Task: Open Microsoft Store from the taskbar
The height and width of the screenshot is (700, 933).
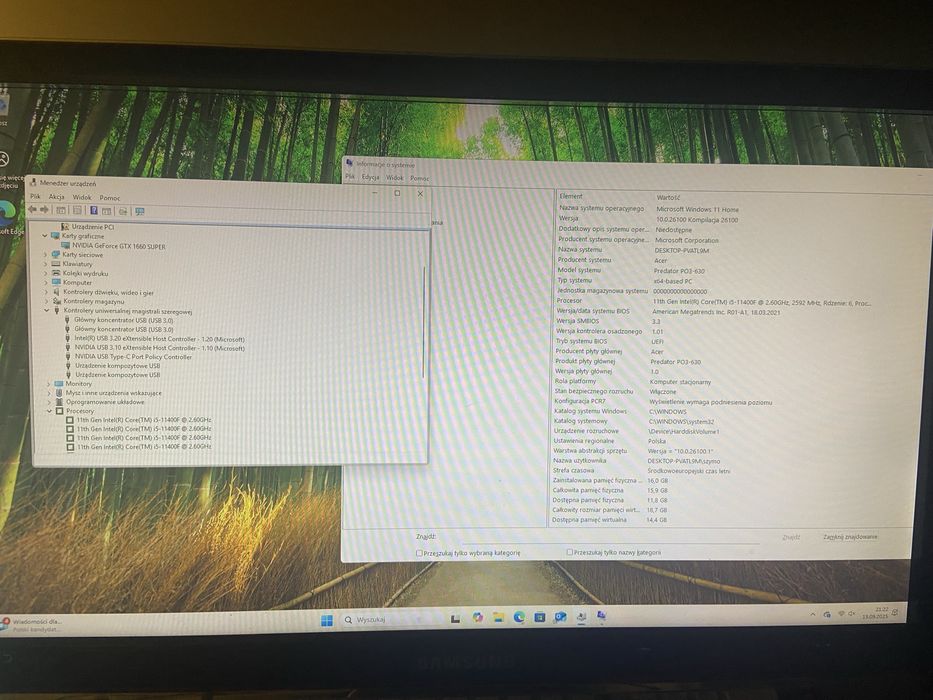Action: (x=540, y=617)
